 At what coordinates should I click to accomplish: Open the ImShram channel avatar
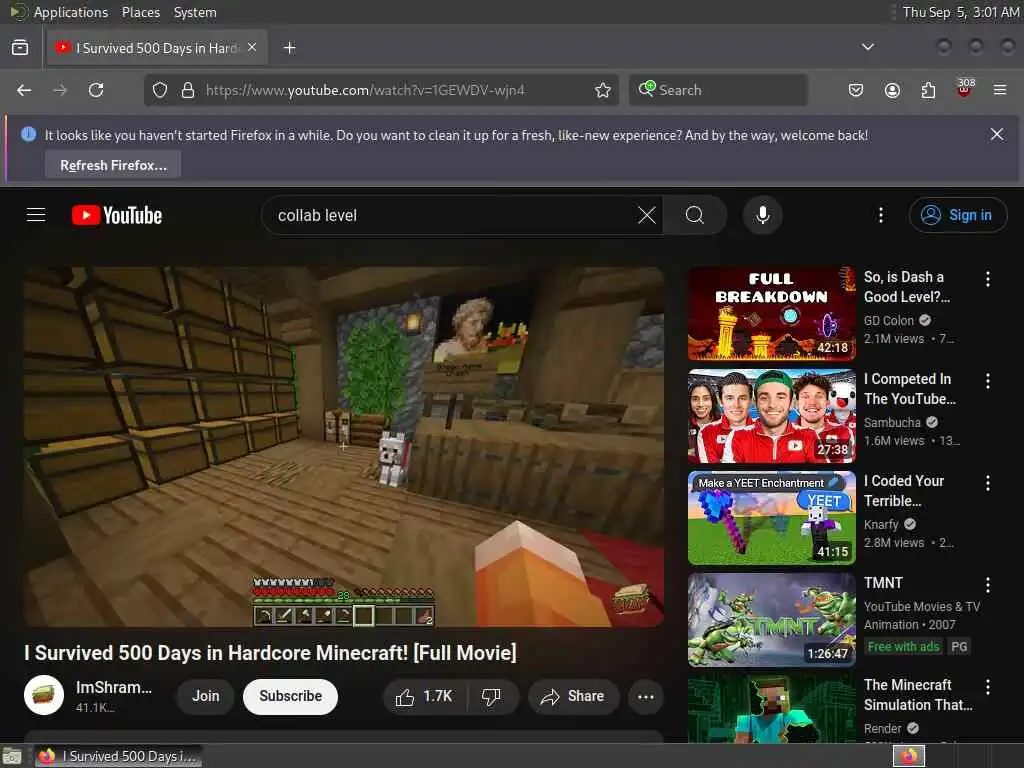pyautogui.click(x=44, y=696)
